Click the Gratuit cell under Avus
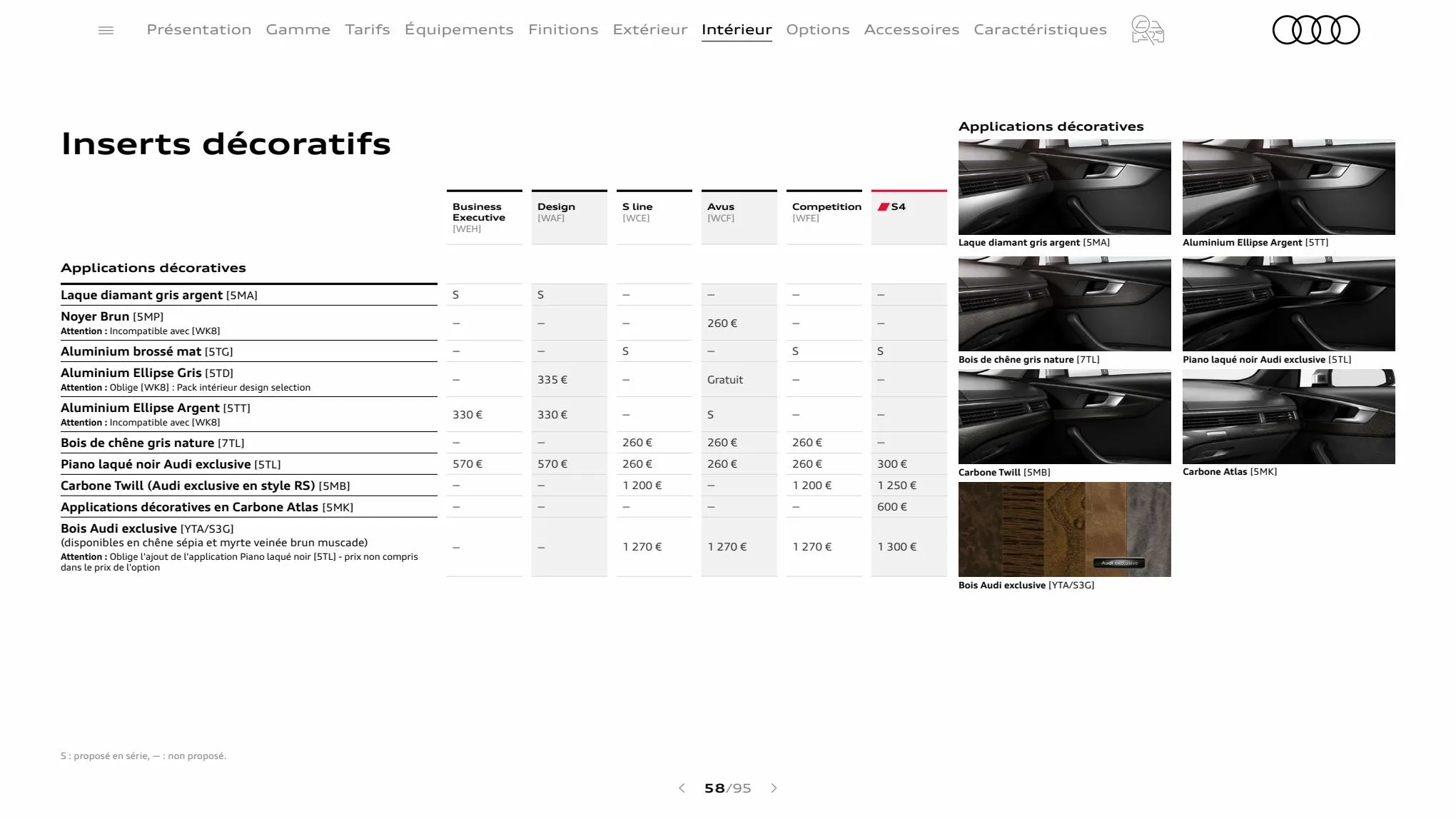This screenshot has width=1456, height=819. 725,380
